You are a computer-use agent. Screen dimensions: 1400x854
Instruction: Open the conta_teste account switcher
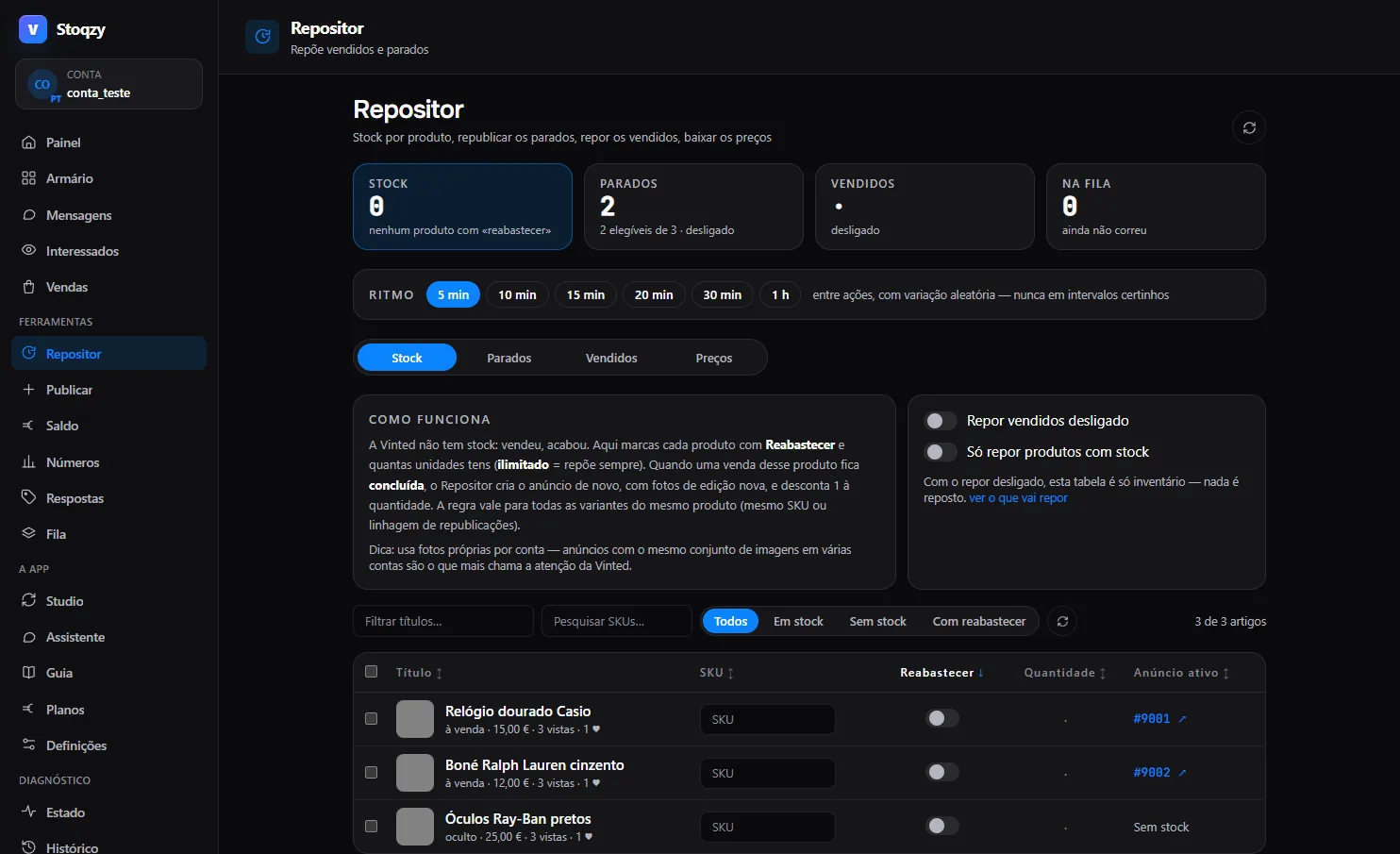[108, 84]
